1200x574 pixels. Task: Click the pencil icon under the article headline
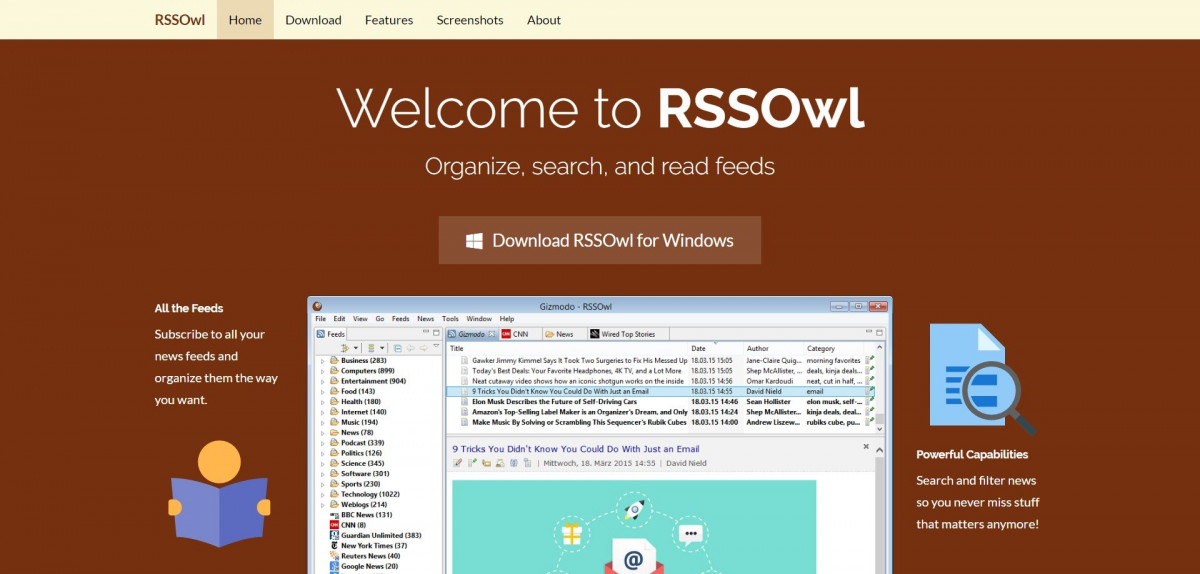pyautogui.click(x=458, y=463)
